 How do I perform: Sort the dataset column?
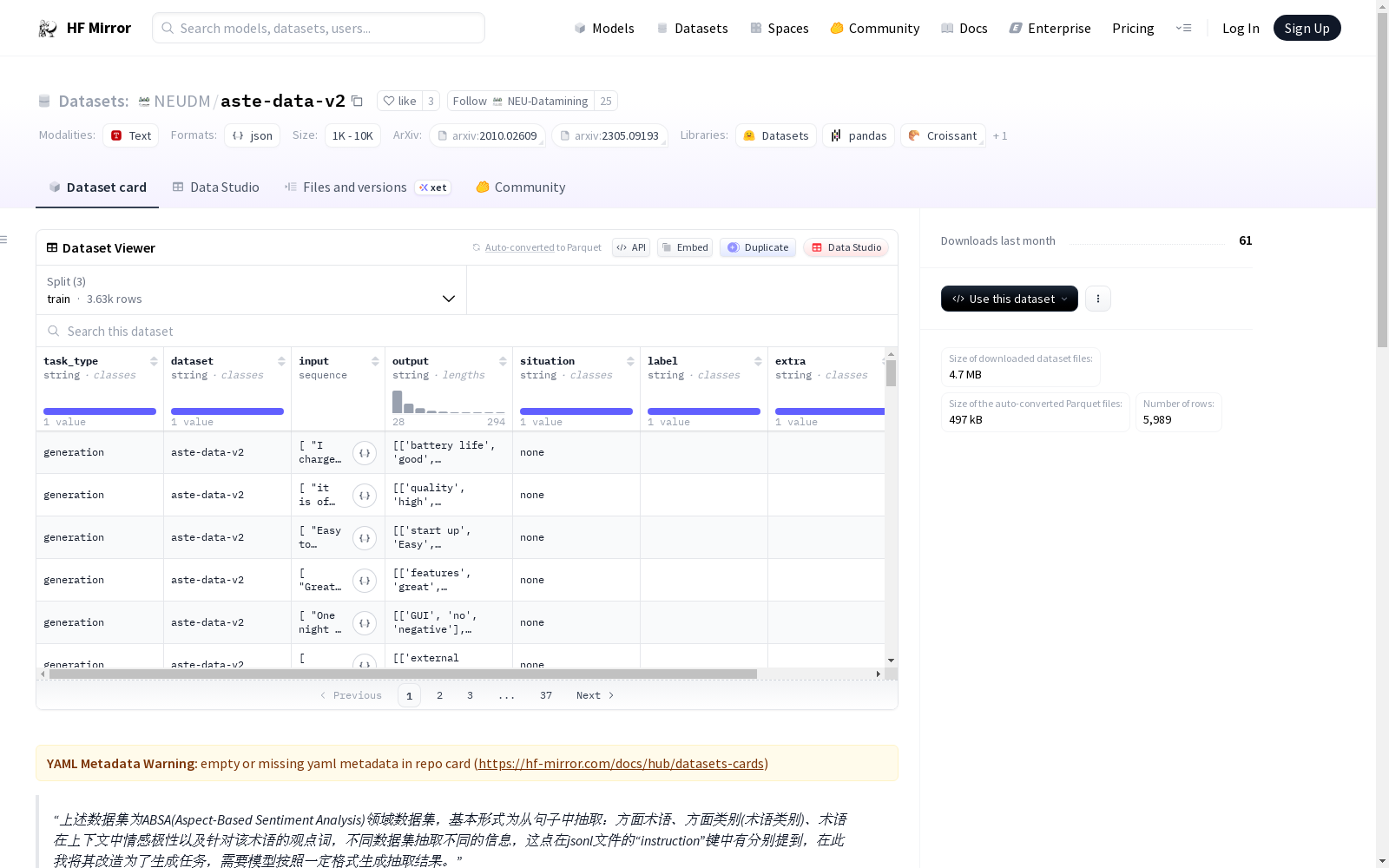tap(281, 361)
